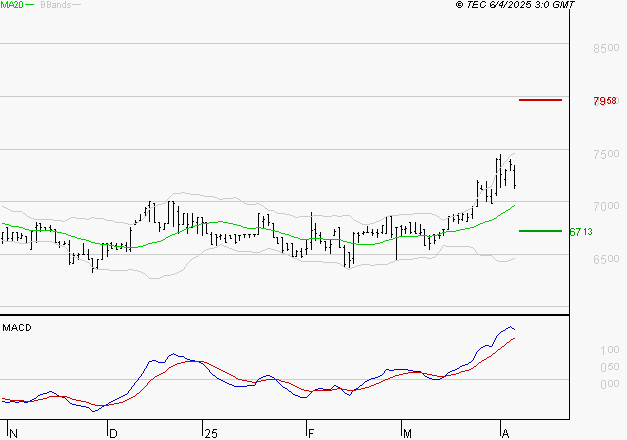Viewport: 627px width, 440px height.
Task: Click the M month marker on the time axis
Action: pos(407,434)
